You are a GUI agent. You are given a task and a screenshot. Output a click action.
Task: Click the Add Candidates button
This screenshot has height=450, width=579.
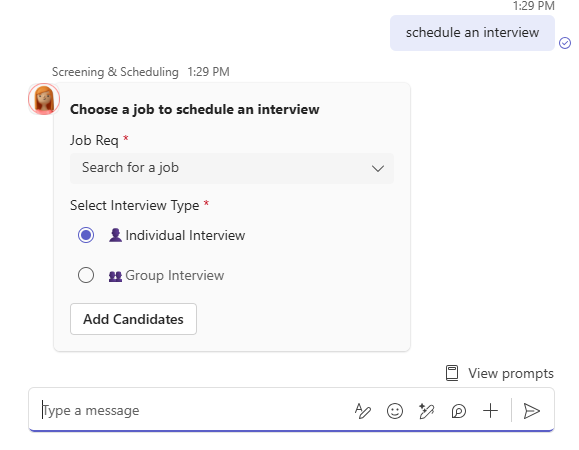[x=133, y=319]
